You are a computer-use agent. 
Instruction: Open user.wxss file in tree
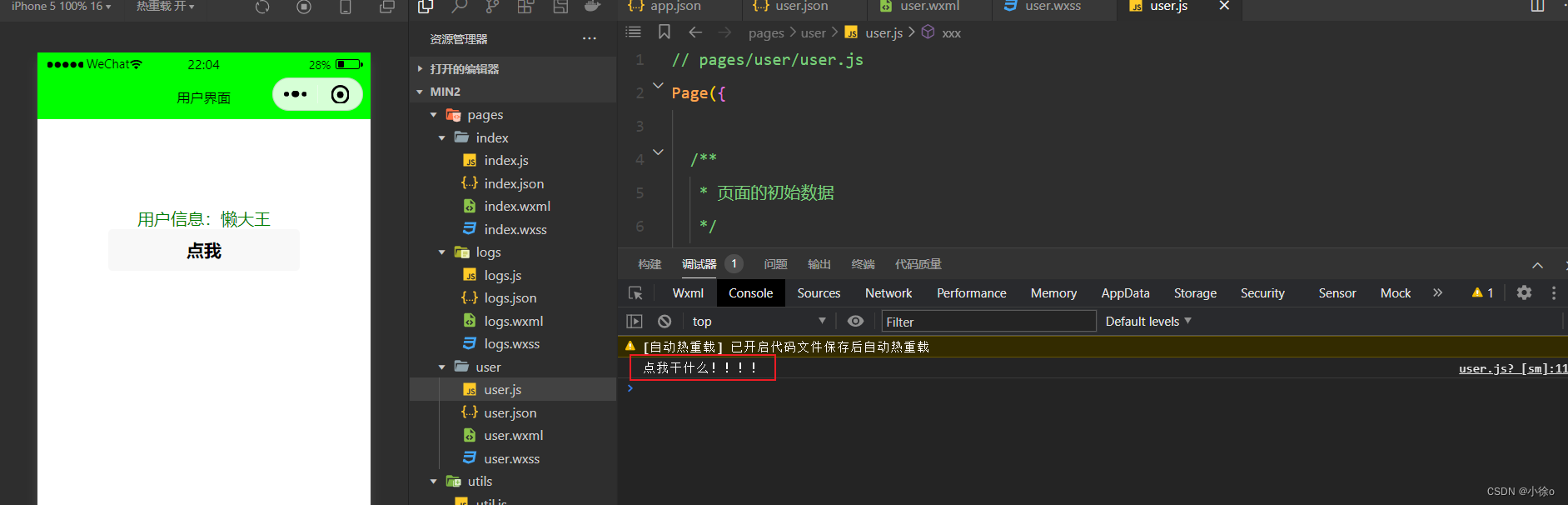pos(513,458)
